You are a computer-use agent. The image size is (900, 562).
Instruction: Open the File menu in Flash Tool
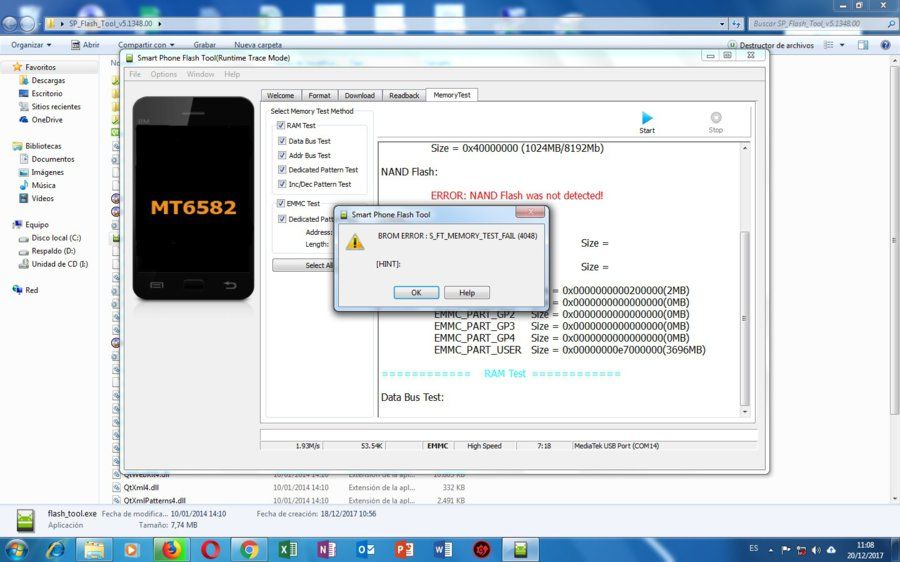[x=135, y=74]
